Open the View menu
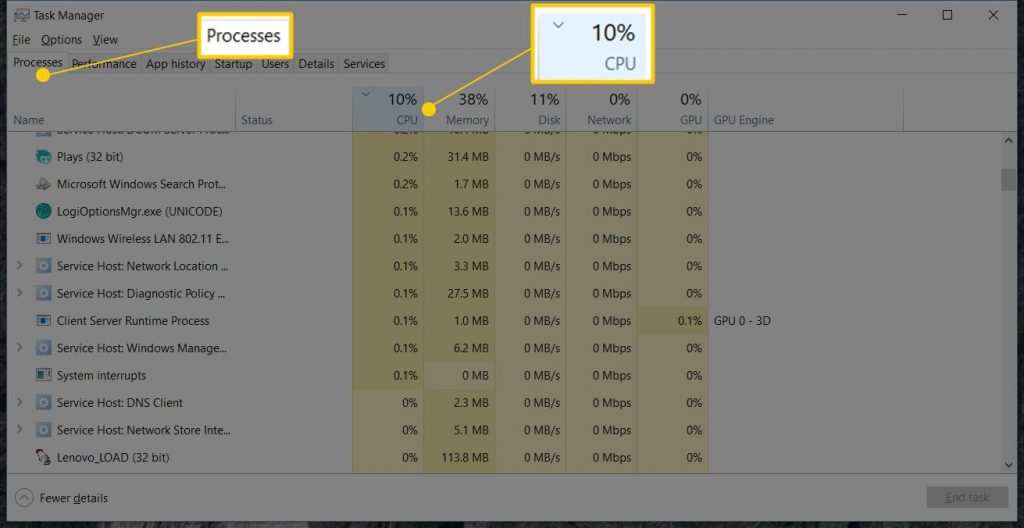Screen dimensions: 1024x528 (x=105, y=40)
